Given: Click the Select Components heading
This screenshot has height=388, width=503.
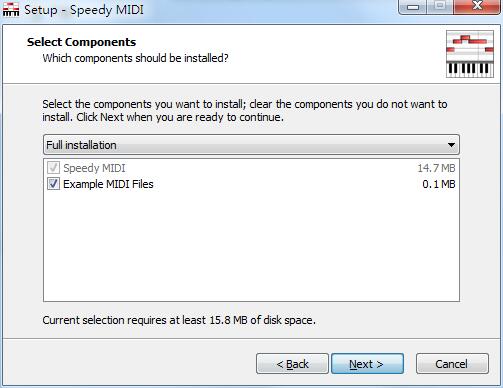Looking at the screenshot, I should tap(81, 42).
